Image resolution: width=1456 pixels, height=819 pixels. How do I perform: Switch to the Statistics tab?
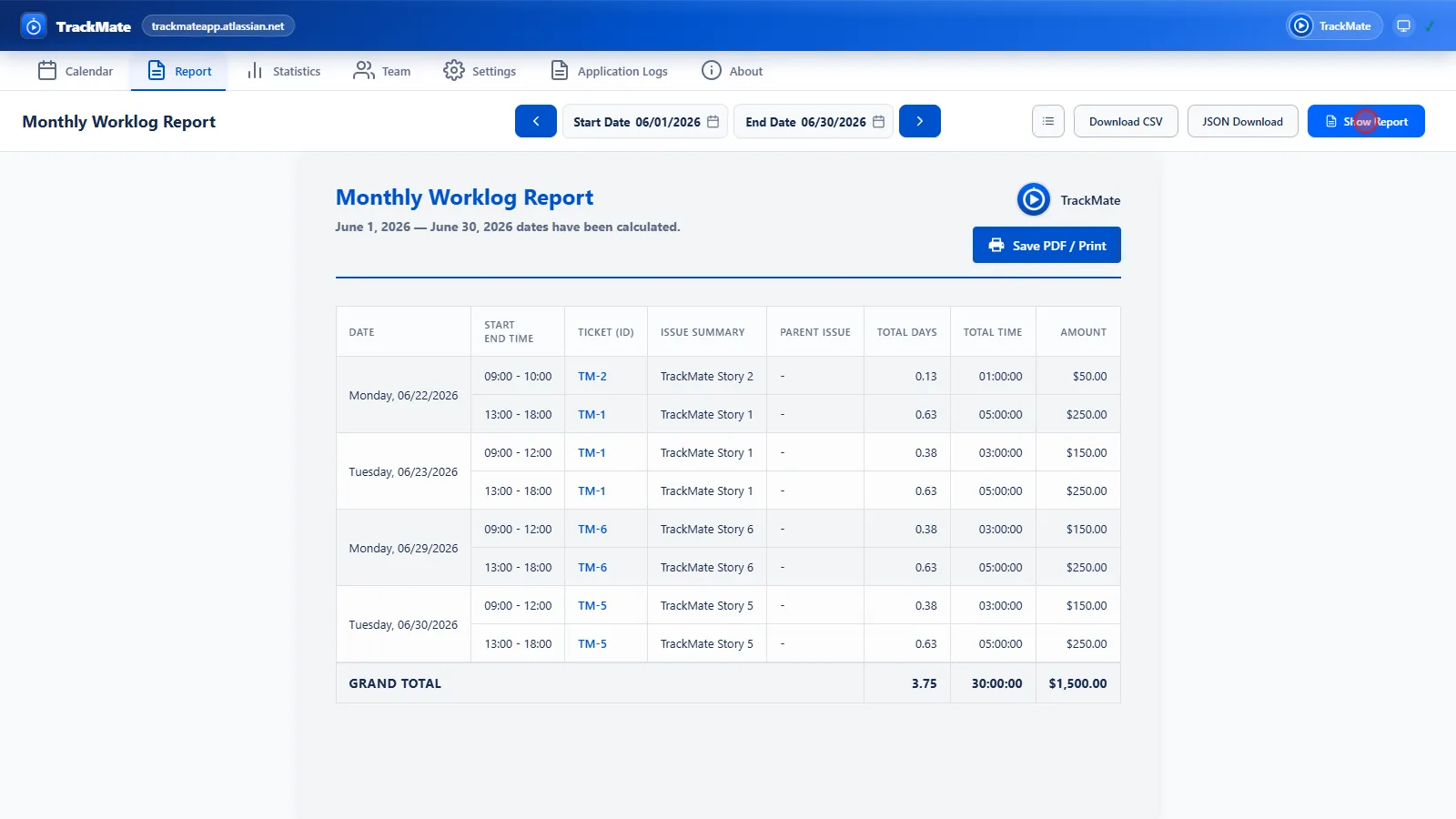tap(283, 71)
